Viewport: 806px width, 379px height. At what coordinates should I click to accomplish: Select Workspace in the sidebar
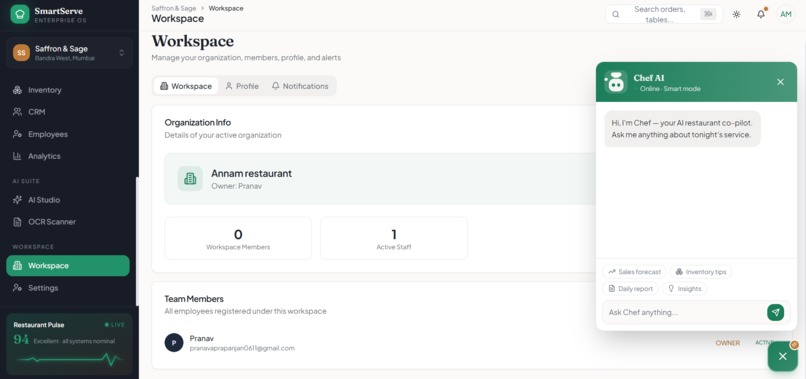coord(68,266)
